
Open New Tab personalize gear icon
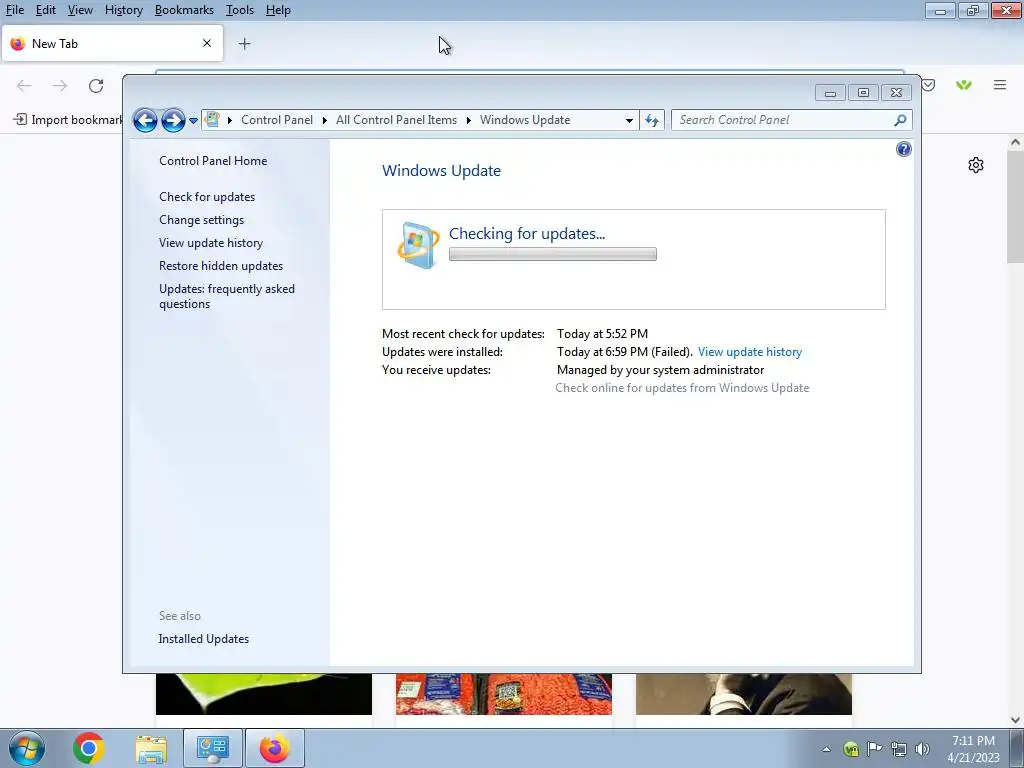pos(976,165)
